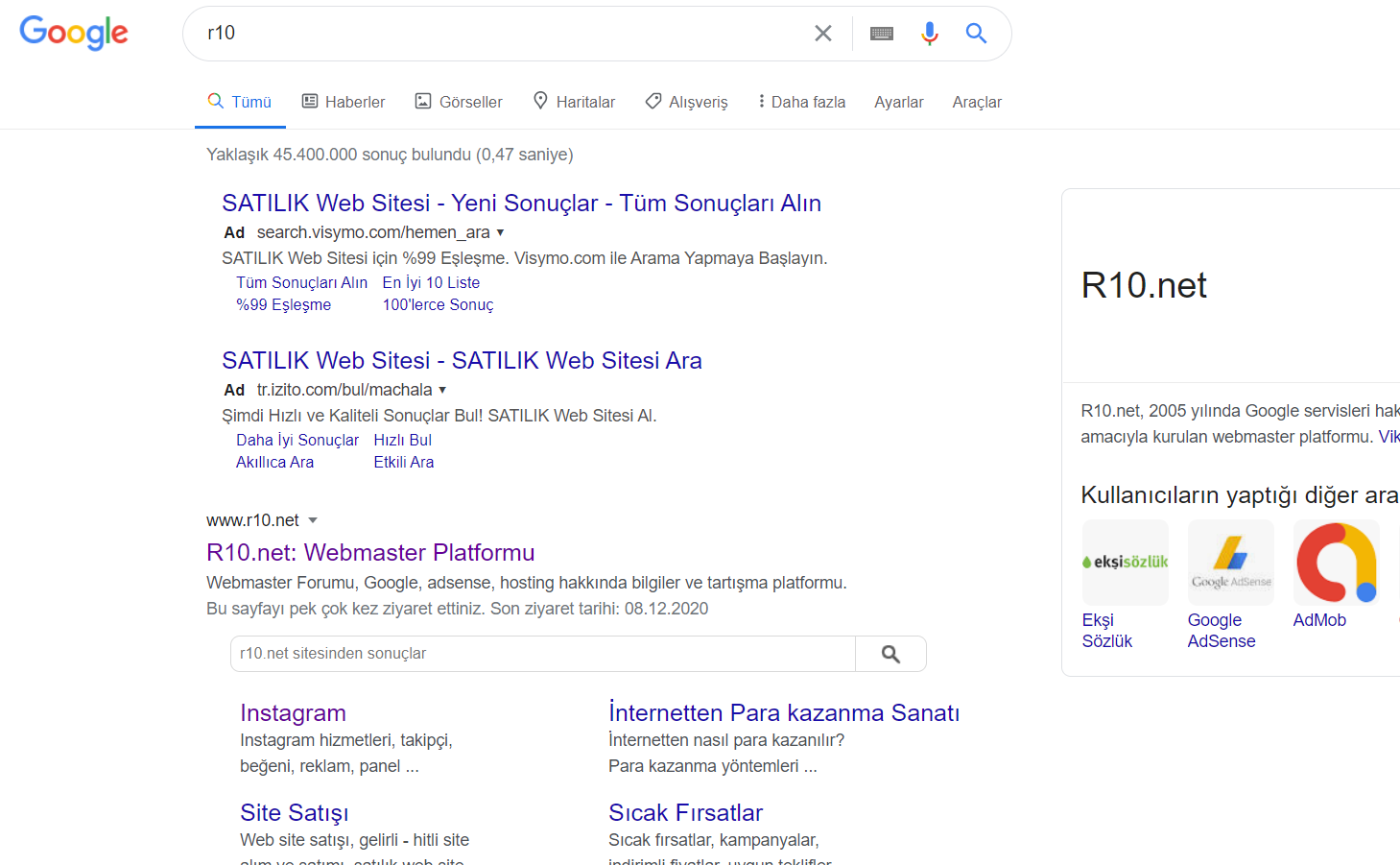The image size is (1400, 865).
Task: Switch to the Görseller tab
Action: click(459, 102)
